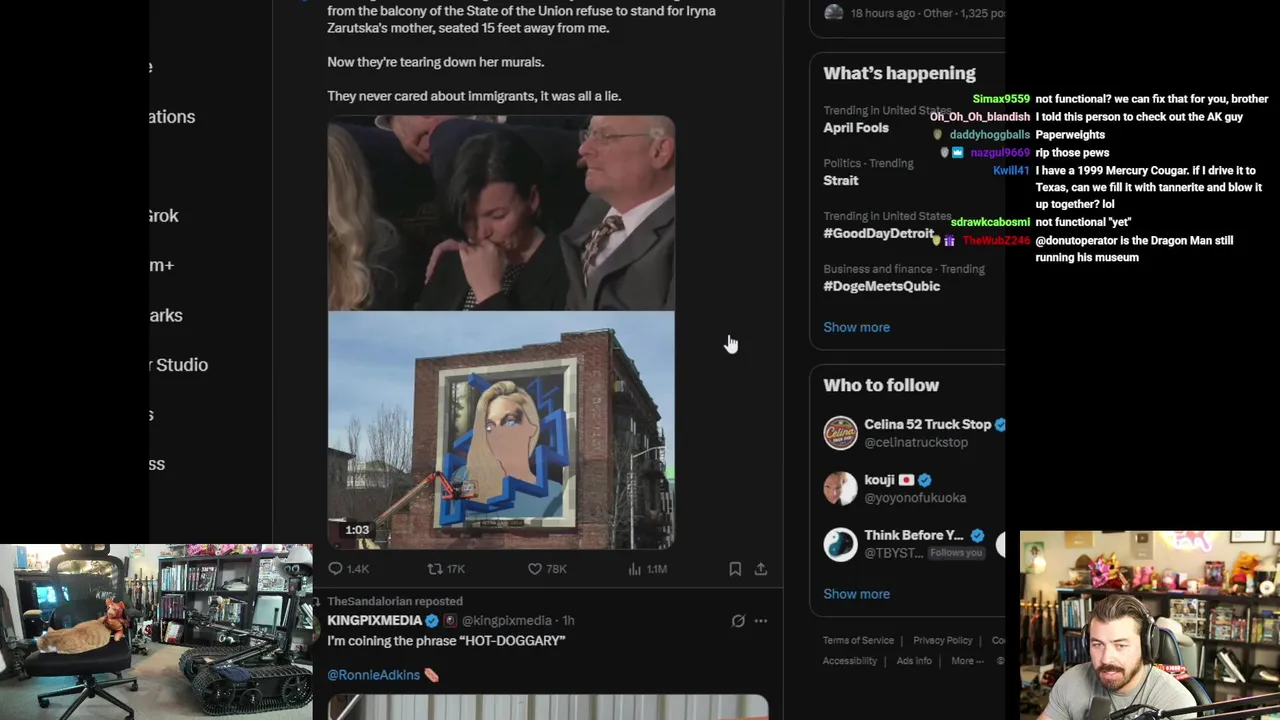This screenshot has width=1280, height=720.
Task: Open @yoyonofukuoka handle
Action: (915, 497)
